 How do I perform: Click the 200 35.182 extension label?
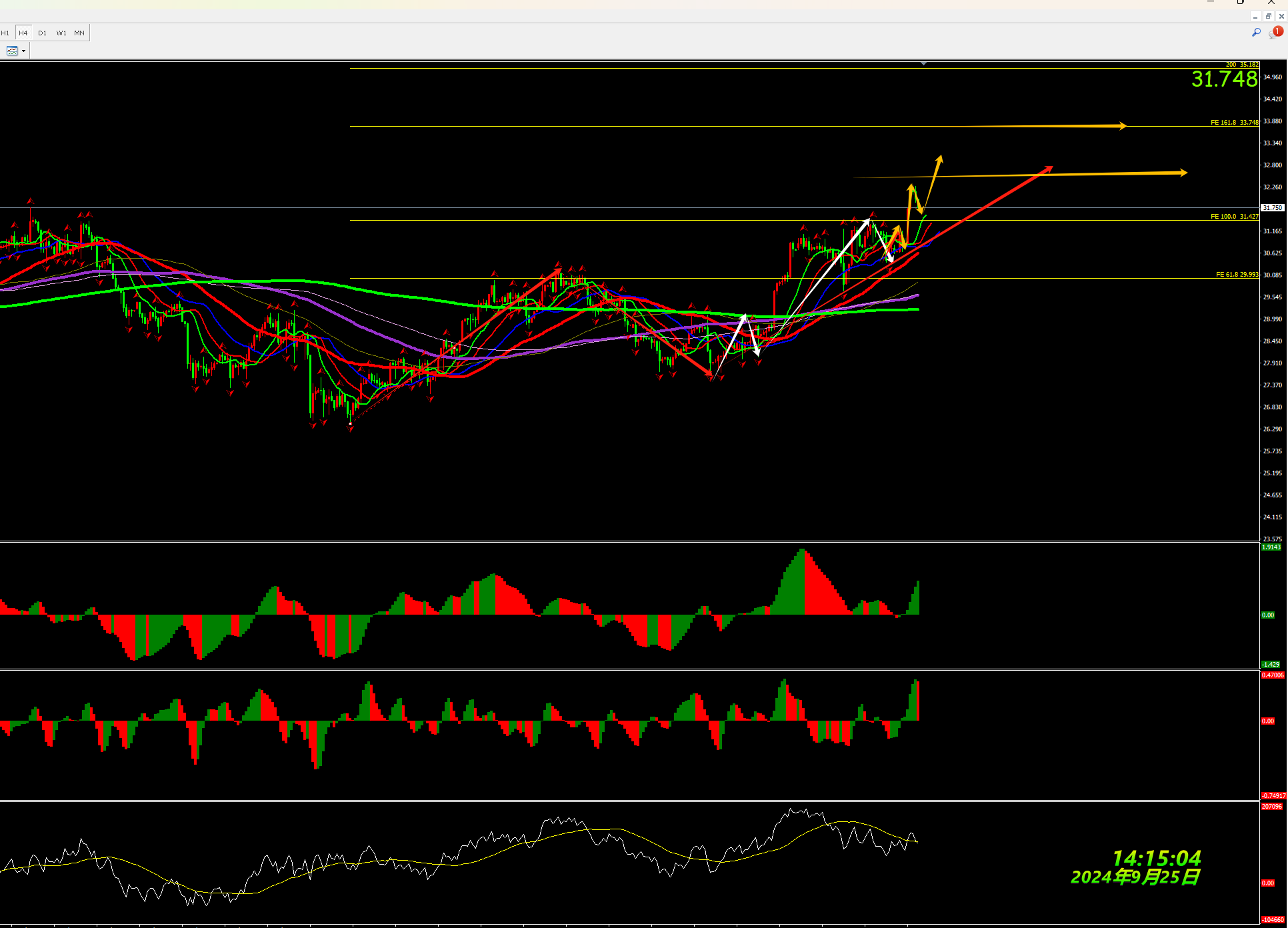[1242, 65]
